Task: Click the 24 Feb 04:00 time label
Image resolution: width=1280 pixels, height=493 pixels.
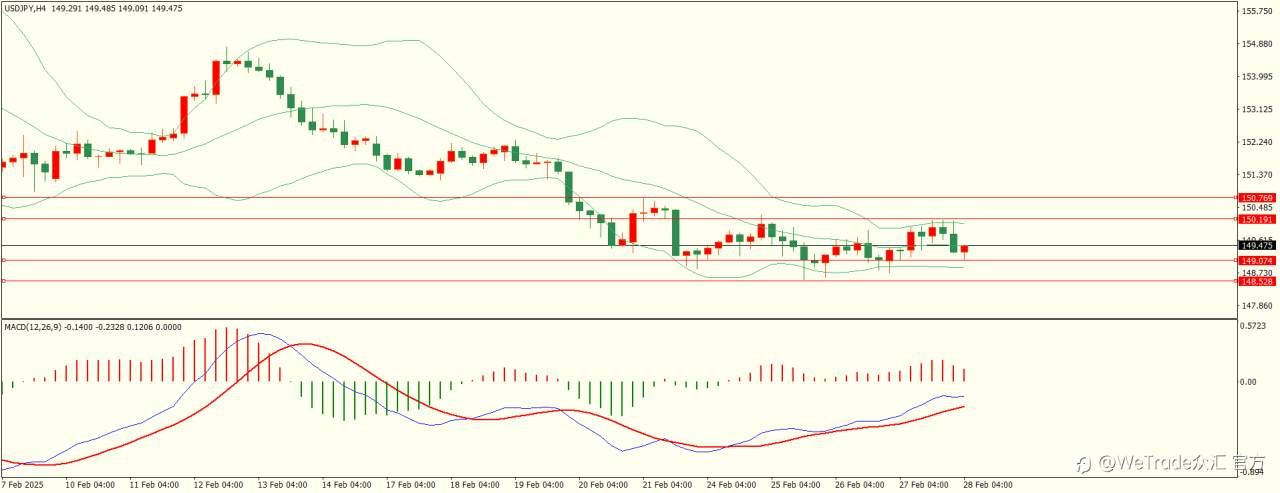Action: [732, 485]
